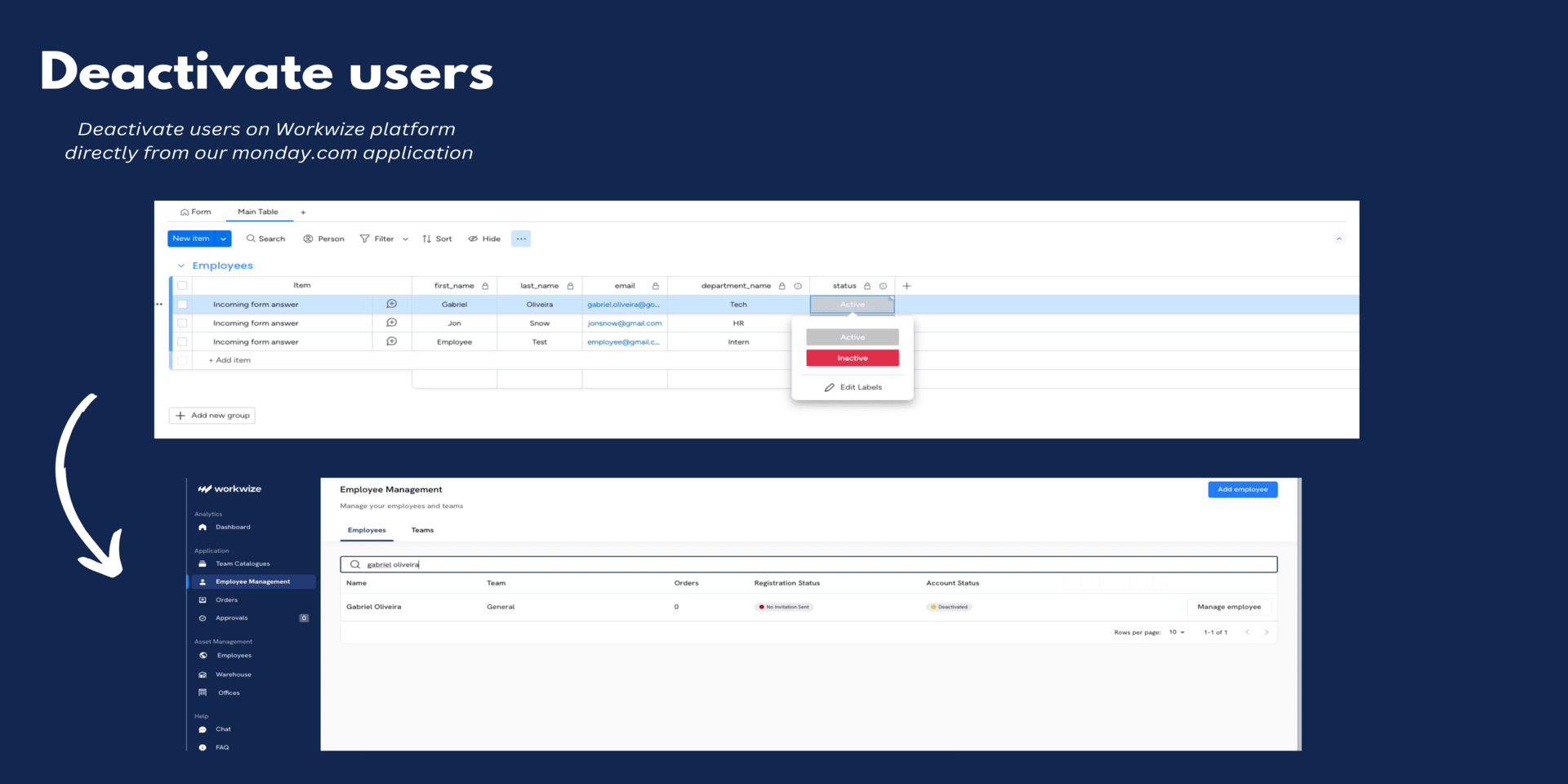Click the email column lock icon

coord(655,286)
